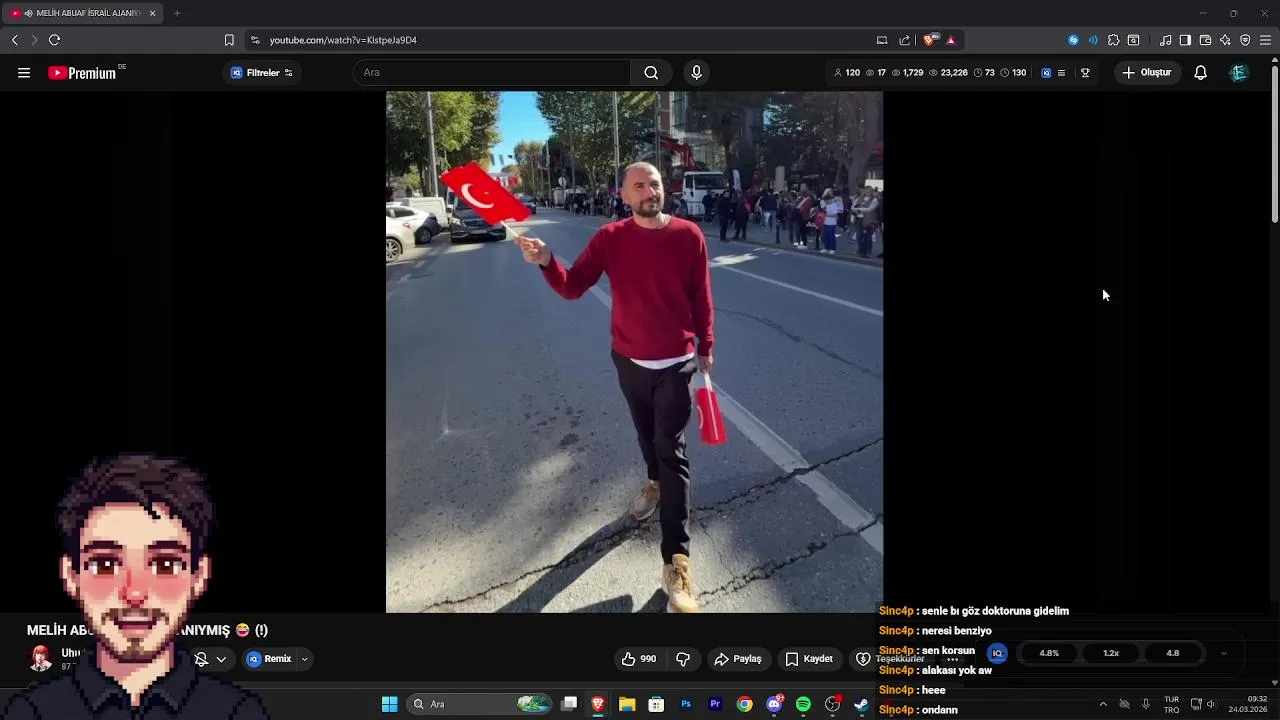Open the YouTube guide hamburger menu

(x=24, y=72)
